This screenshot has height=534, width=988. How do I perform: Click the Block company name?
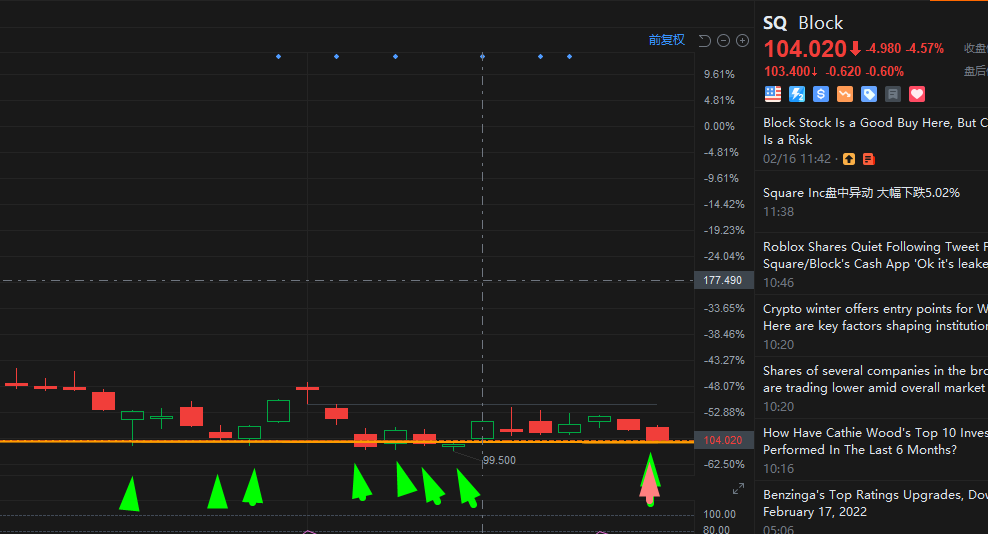tap(820, 23)
